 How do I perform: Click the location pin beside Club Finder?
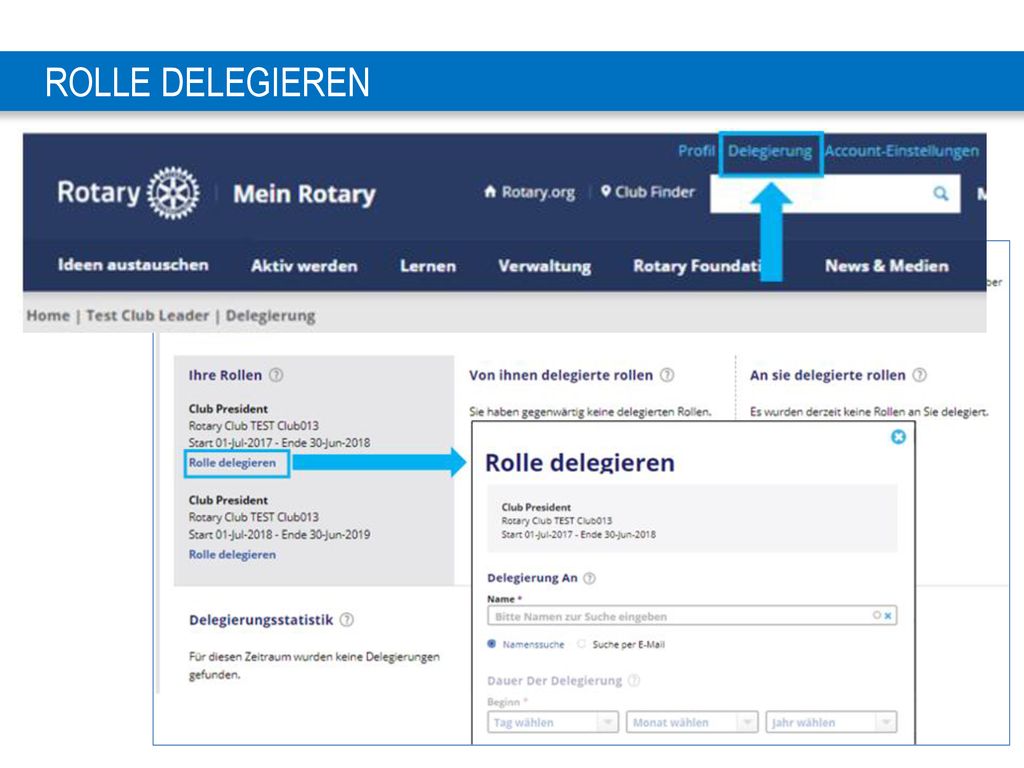click(606, 191)
